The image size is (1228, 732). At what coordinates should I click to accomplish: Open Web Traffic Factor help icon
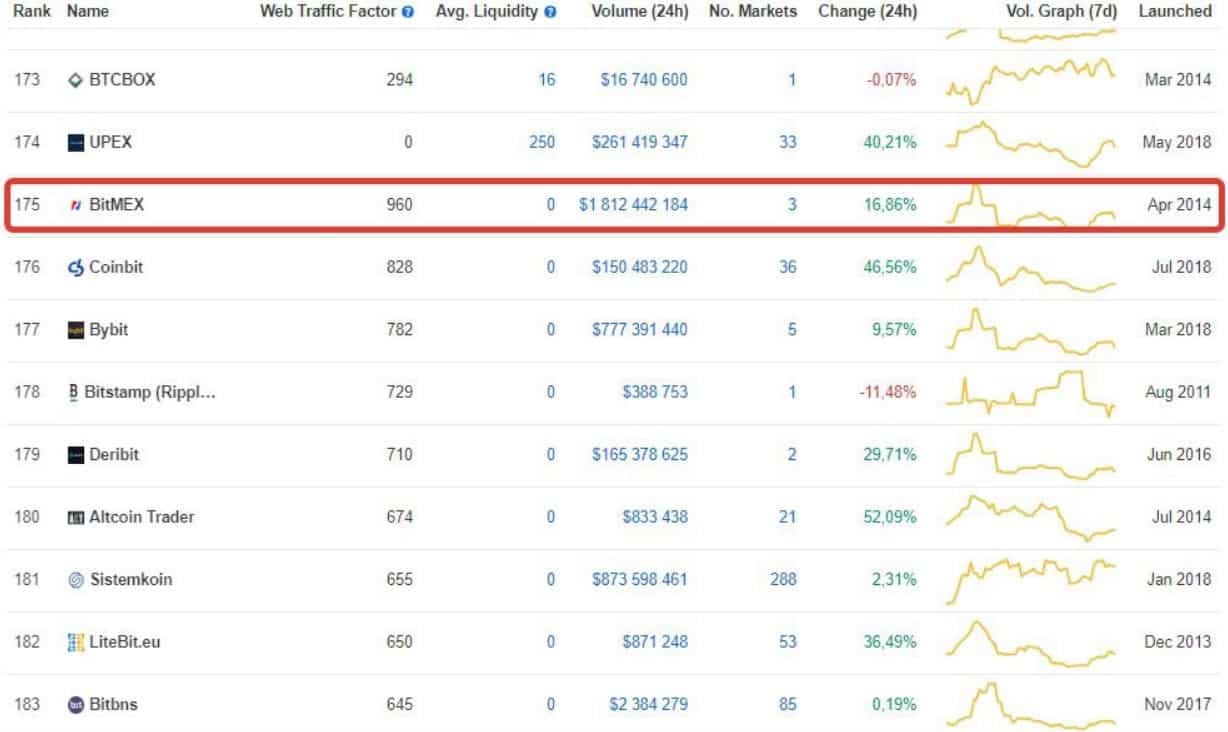click(x=407, y=12)
